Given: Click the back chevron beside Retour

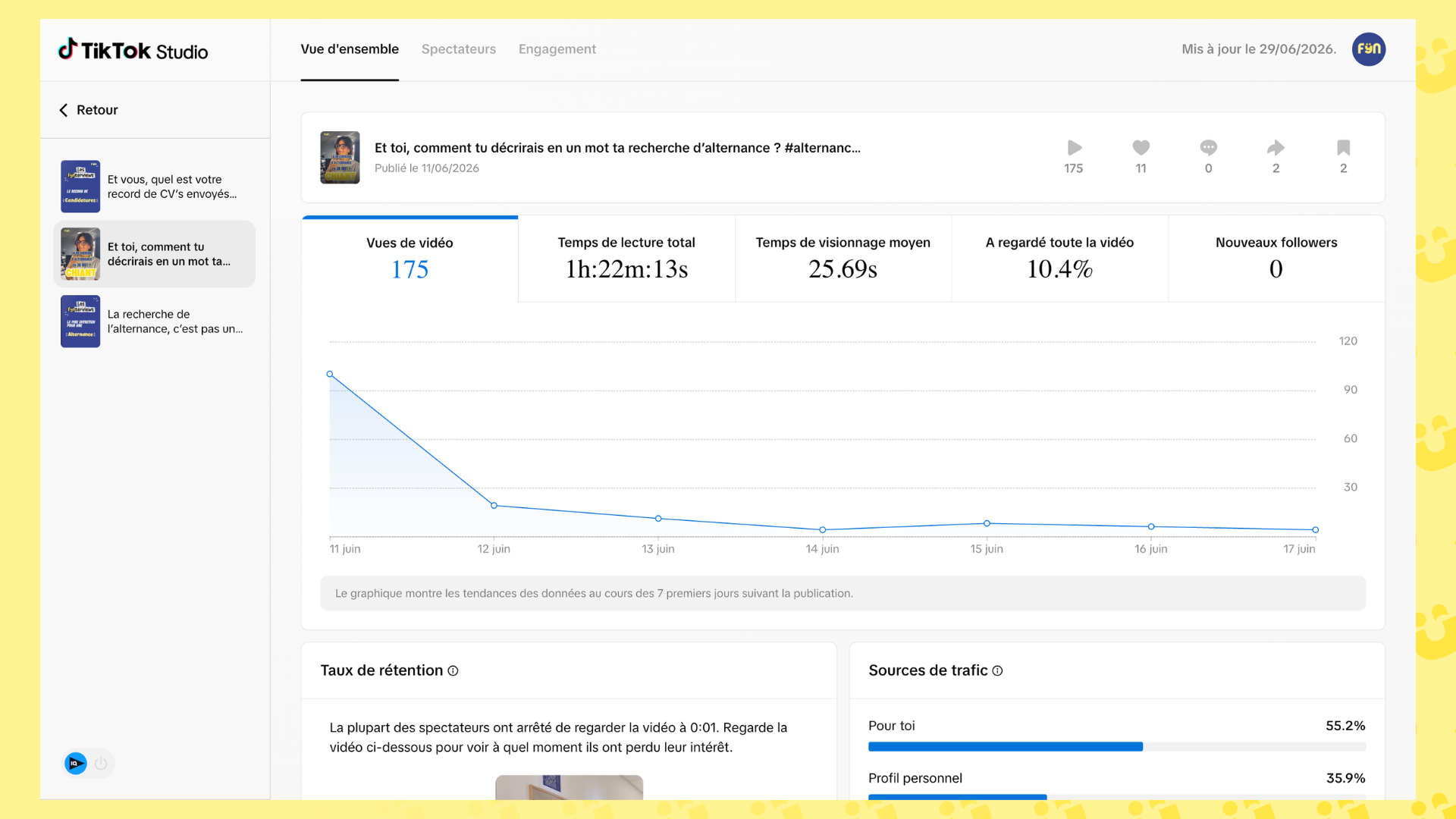Looking at the screenshot, I should [x=64, y=110].
